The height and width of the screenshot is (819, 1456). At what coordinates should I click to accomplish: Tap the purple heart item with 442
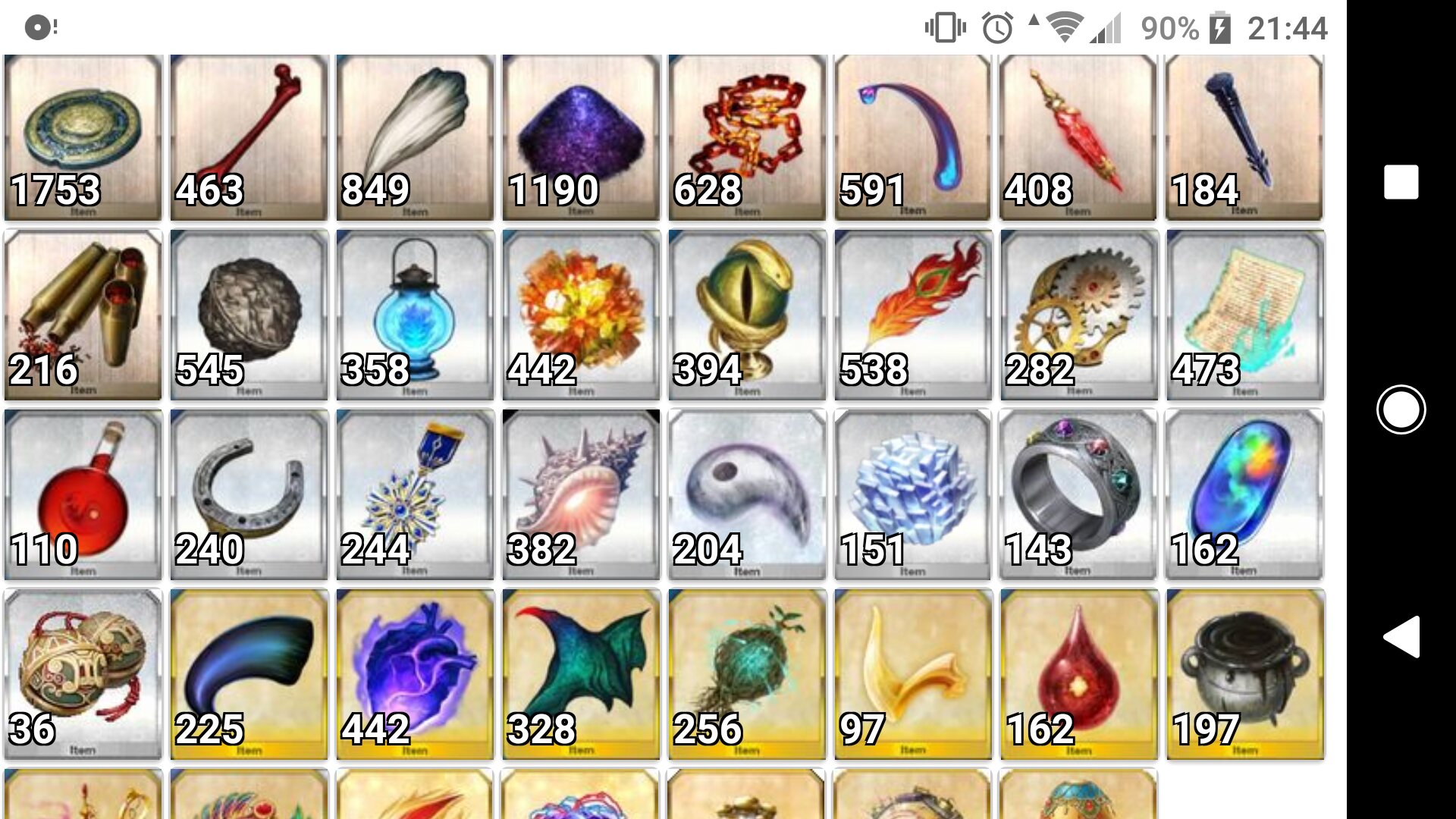coord(415,674)
